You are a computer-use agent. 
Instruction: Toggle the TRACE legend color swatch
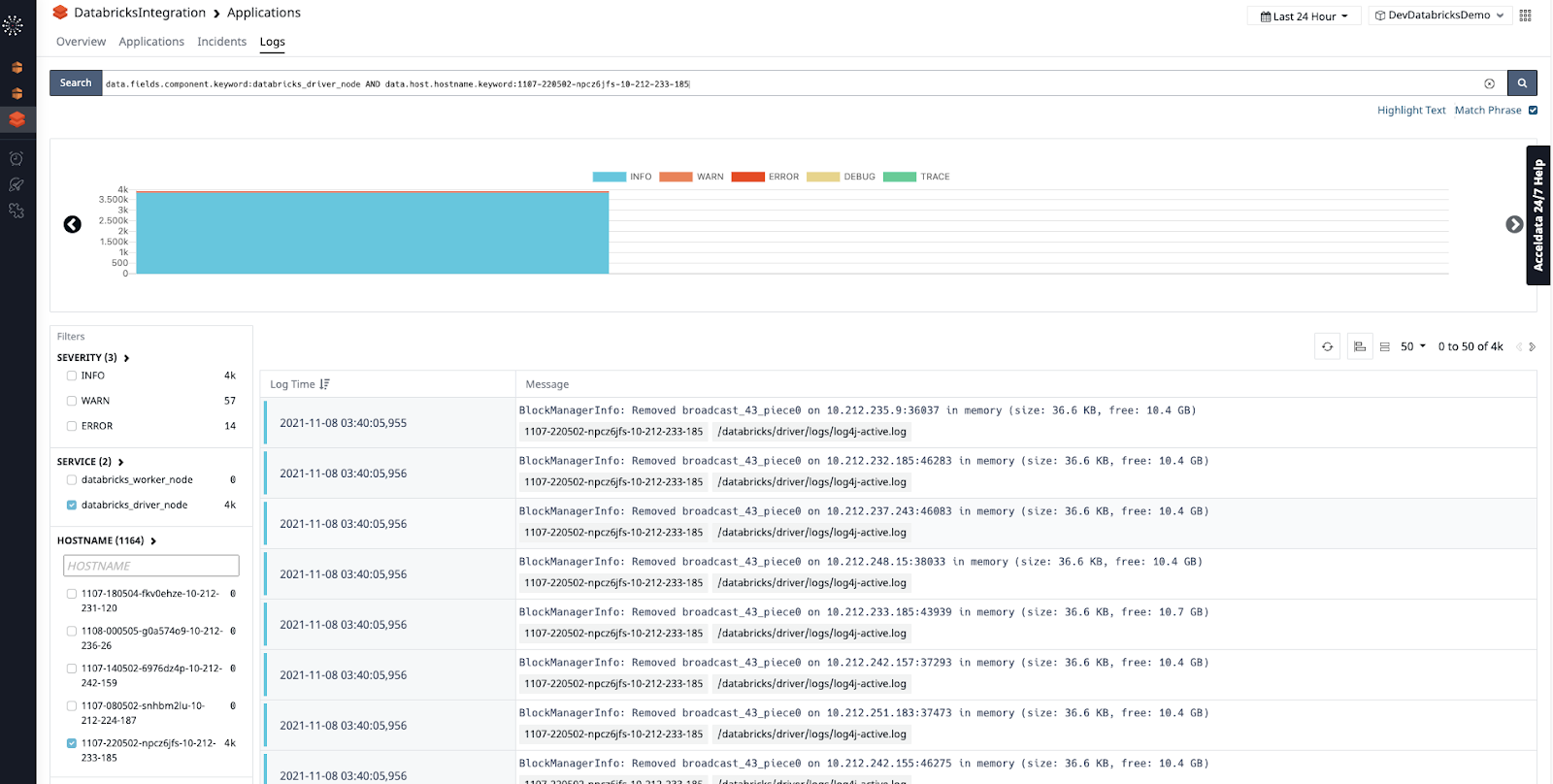[900, 177]
